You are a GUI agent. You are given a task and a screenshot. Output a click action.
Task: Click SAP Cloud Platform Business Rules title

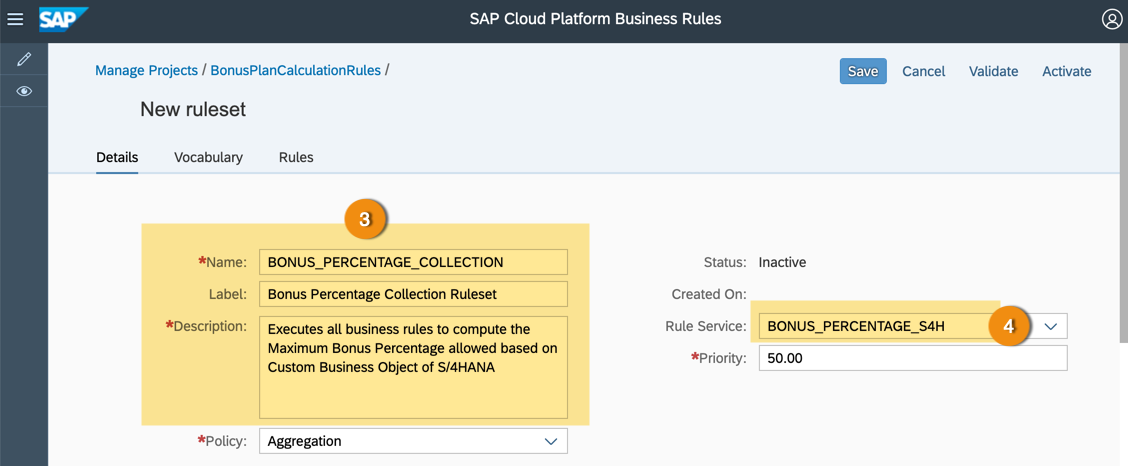coord(595,19)
